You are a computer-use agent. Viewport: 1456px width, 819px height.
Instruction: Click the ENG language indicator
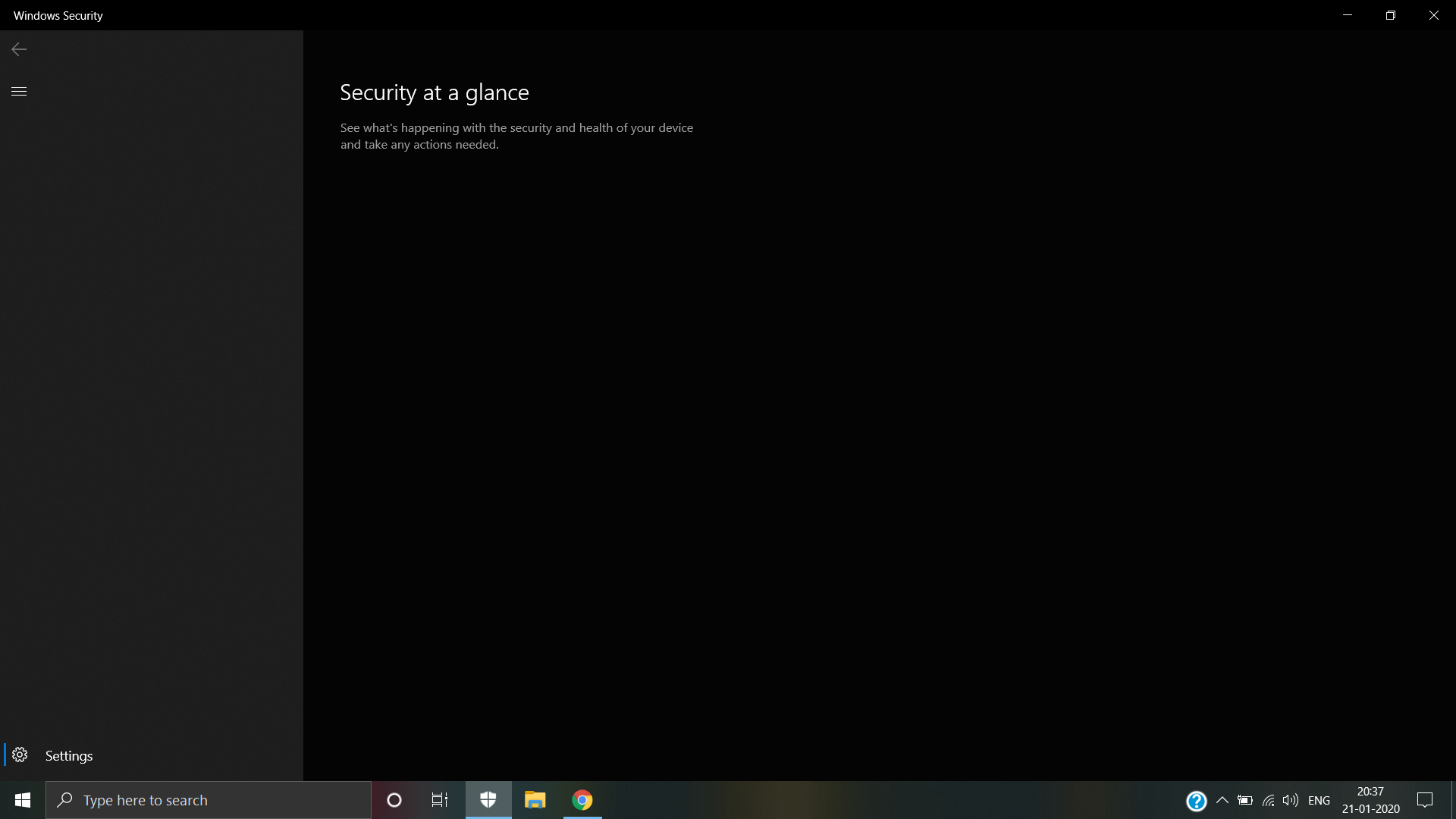pos(1319,800)
